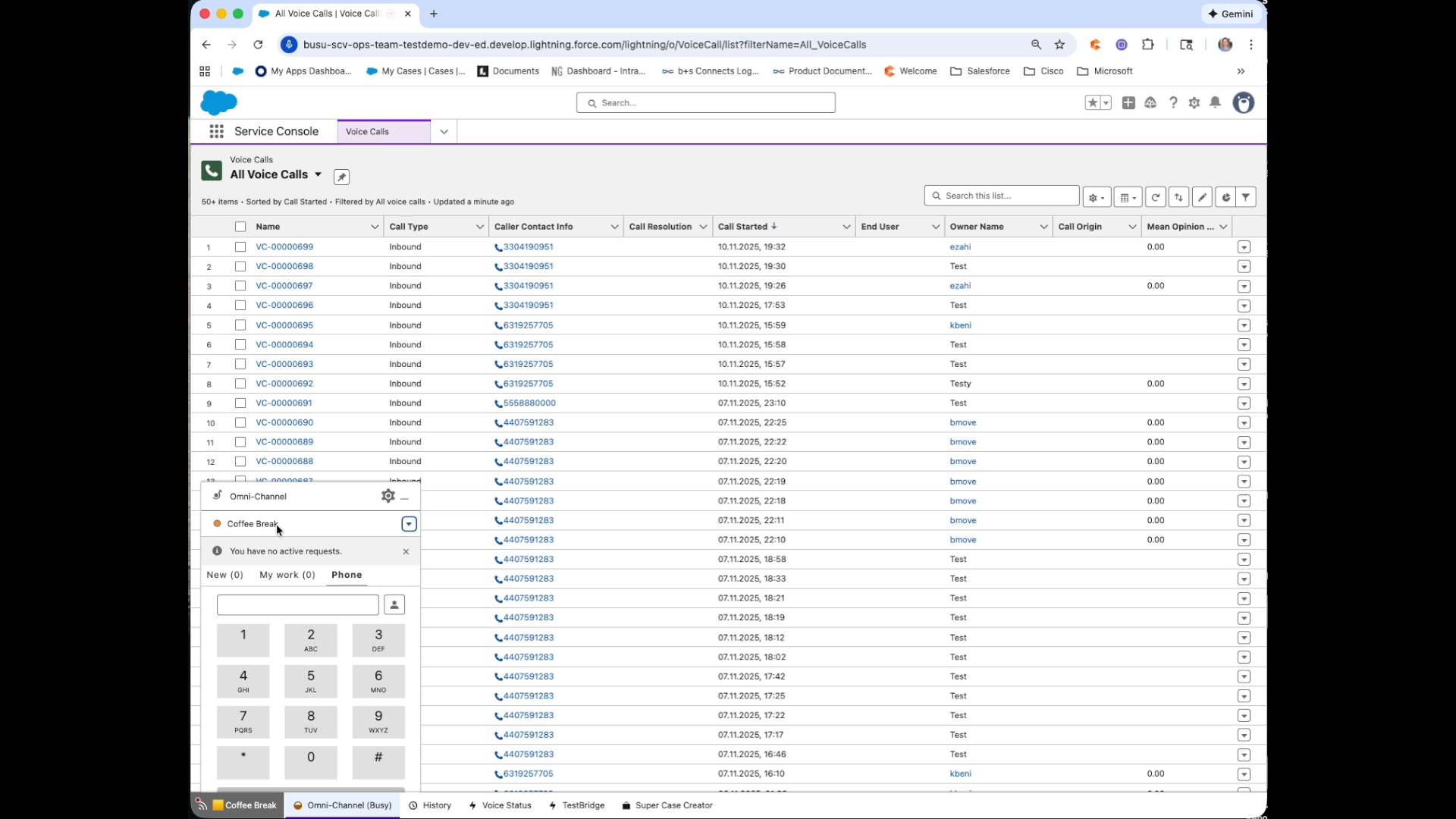The image size is (1456, 819).
Task: Select the checkbox for VC-00000695
Action: [x=240, y=325]
